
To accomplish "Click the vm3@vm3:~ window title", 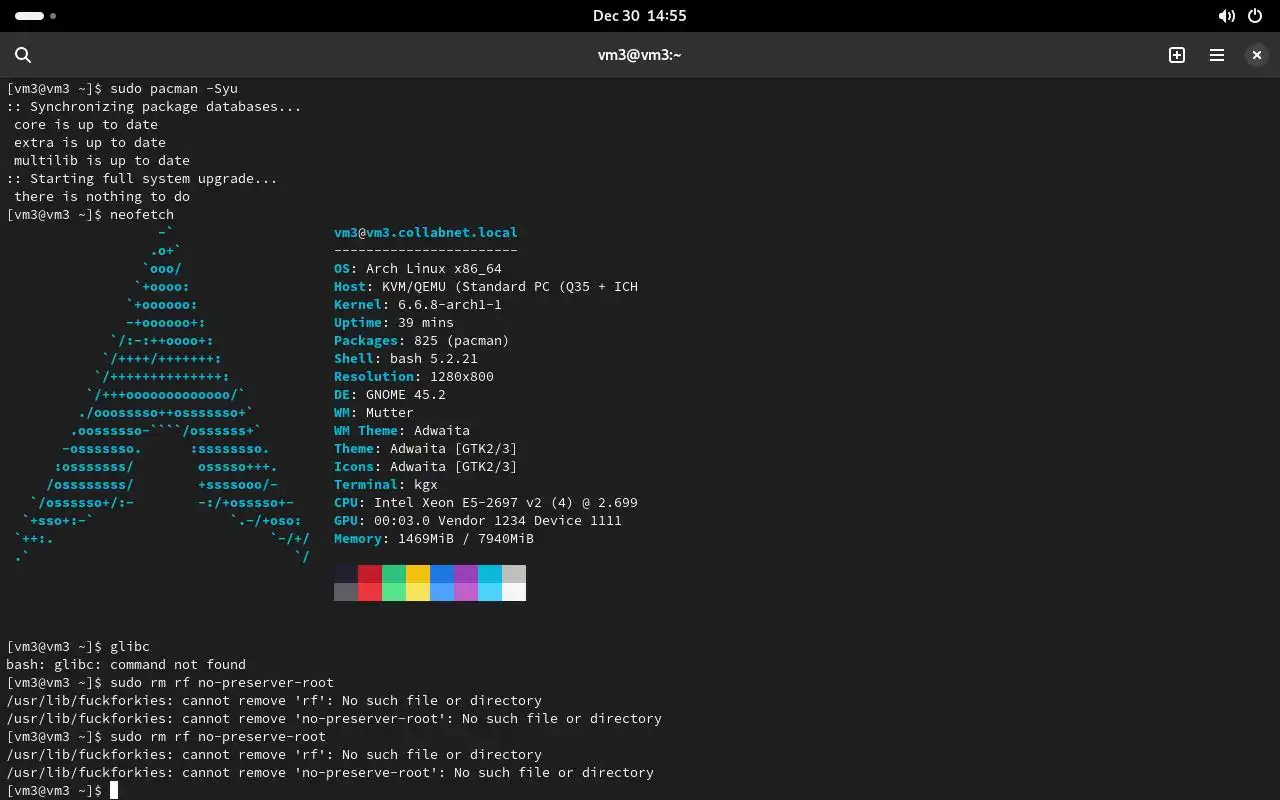I will [639, 55].
